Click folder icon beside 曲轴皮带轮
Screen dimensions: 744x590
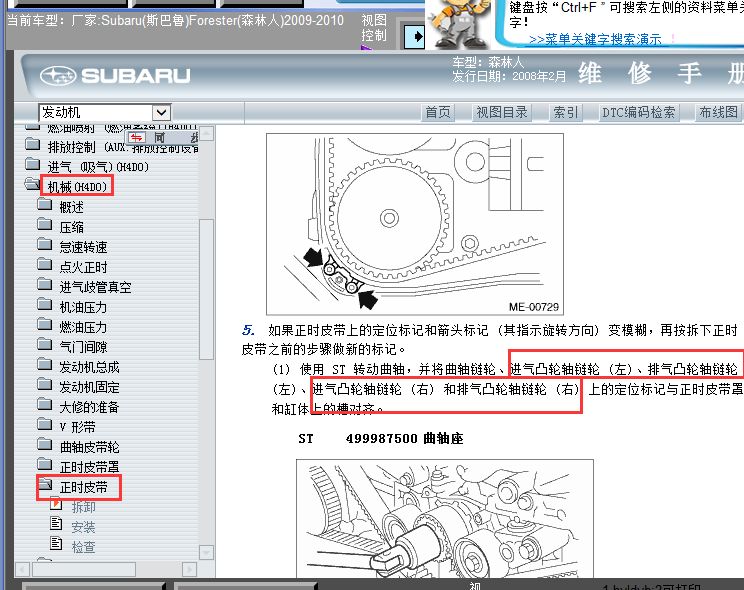45,444
